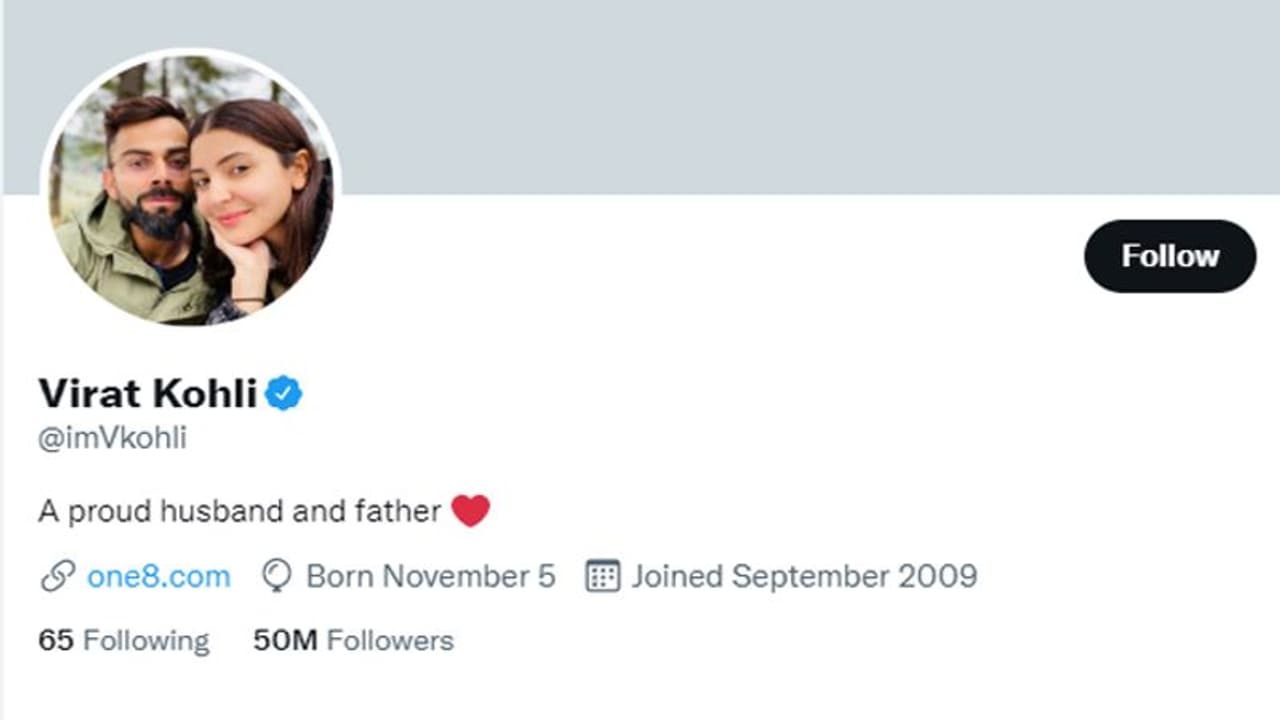Open the one8.com website link
The width and height of the screenshot is (1280, 720).
pyautogui.click(x=158, y=577)
